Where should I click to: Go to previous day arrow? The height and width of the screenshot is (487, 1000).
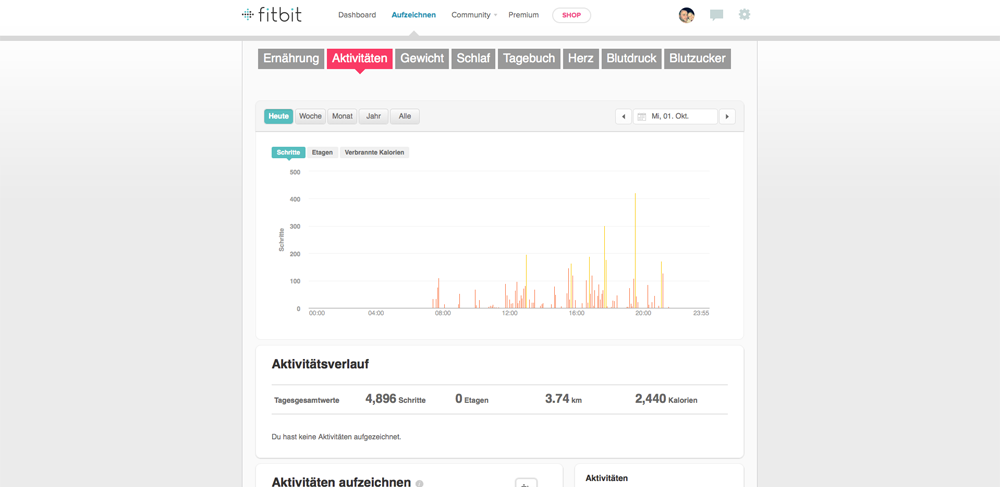(x=623, y=117)
